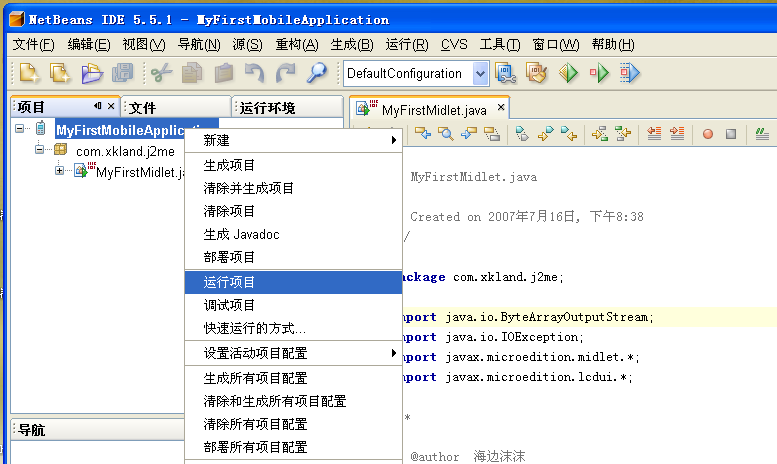This screenshot has width=777, height=464.
Task: Minimize the 项目 panel with its slide icon
Action: (98, 106)
